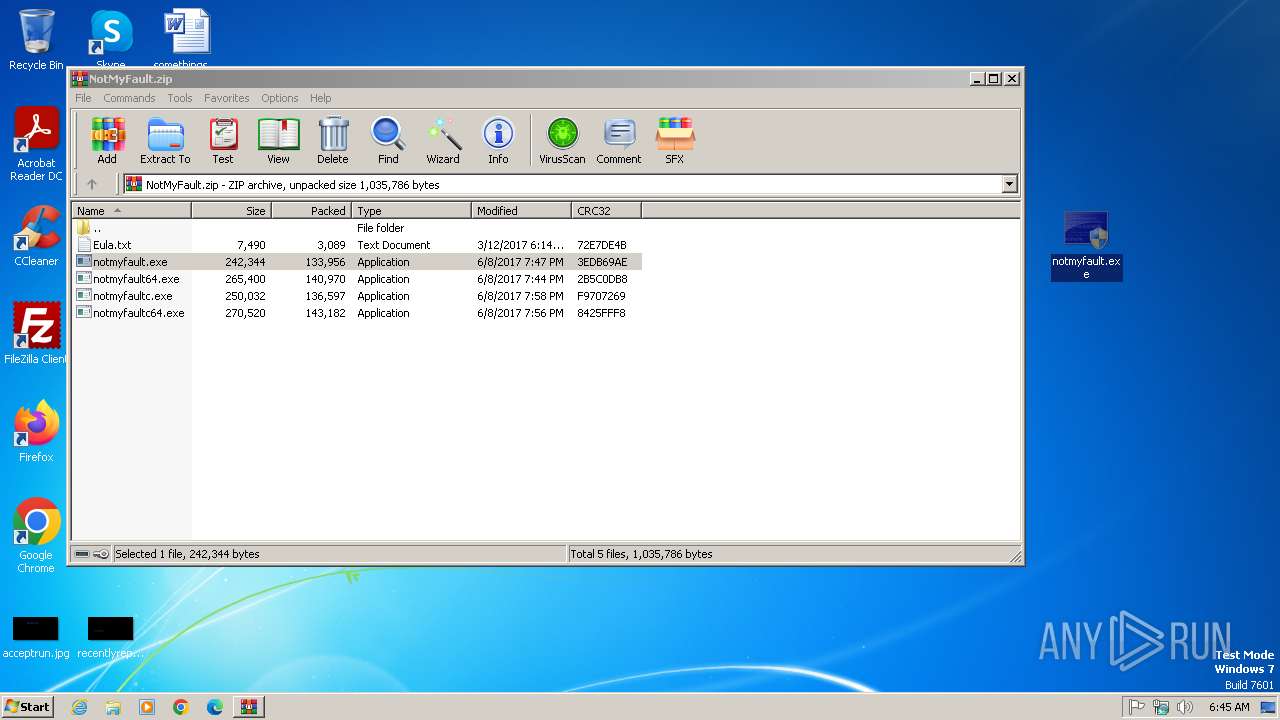Image resolution: width=1280 pixels, height=720 pixels.
Task: Click the 'Total 5 files' status text
Action: [641, 554]
